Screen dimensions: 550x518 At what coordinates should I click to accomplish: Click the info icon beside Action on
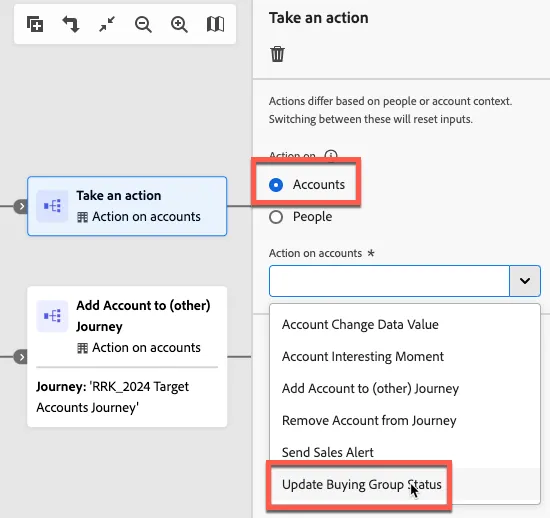tap(331, 155)
